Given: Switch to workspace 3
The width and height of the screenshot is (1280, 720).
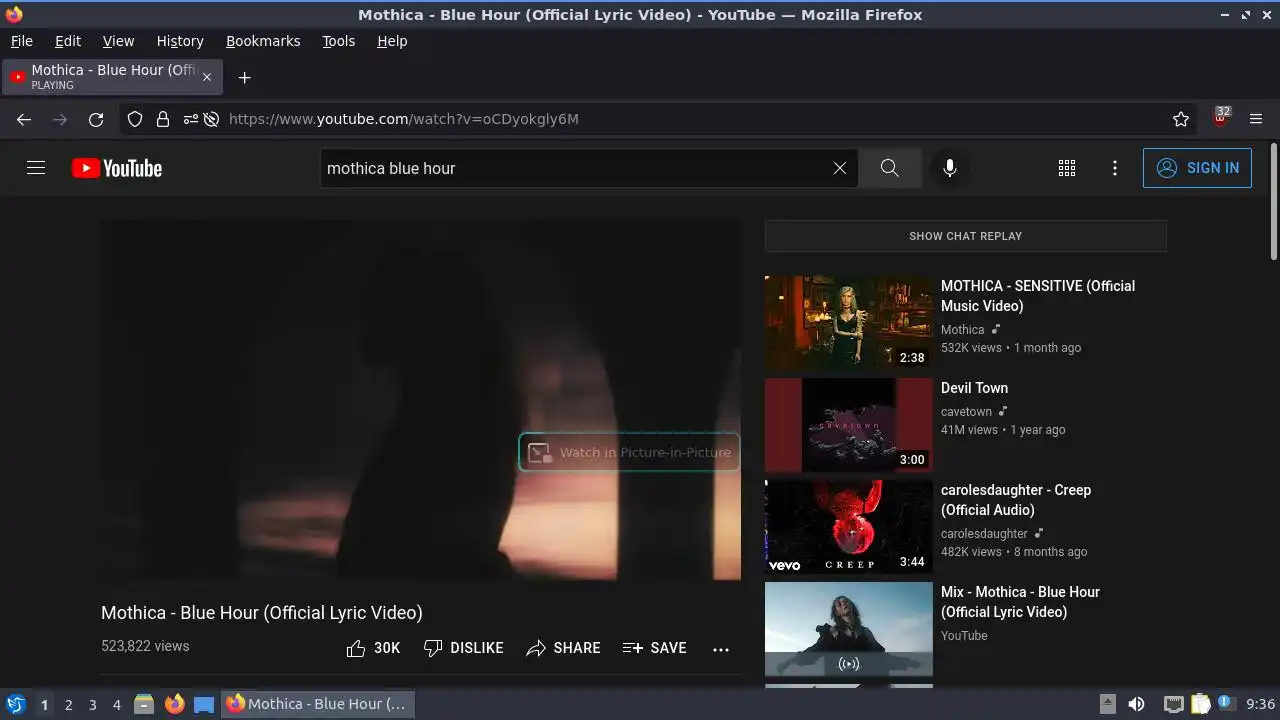Looking at the screenshot, I should coord(92,705).
